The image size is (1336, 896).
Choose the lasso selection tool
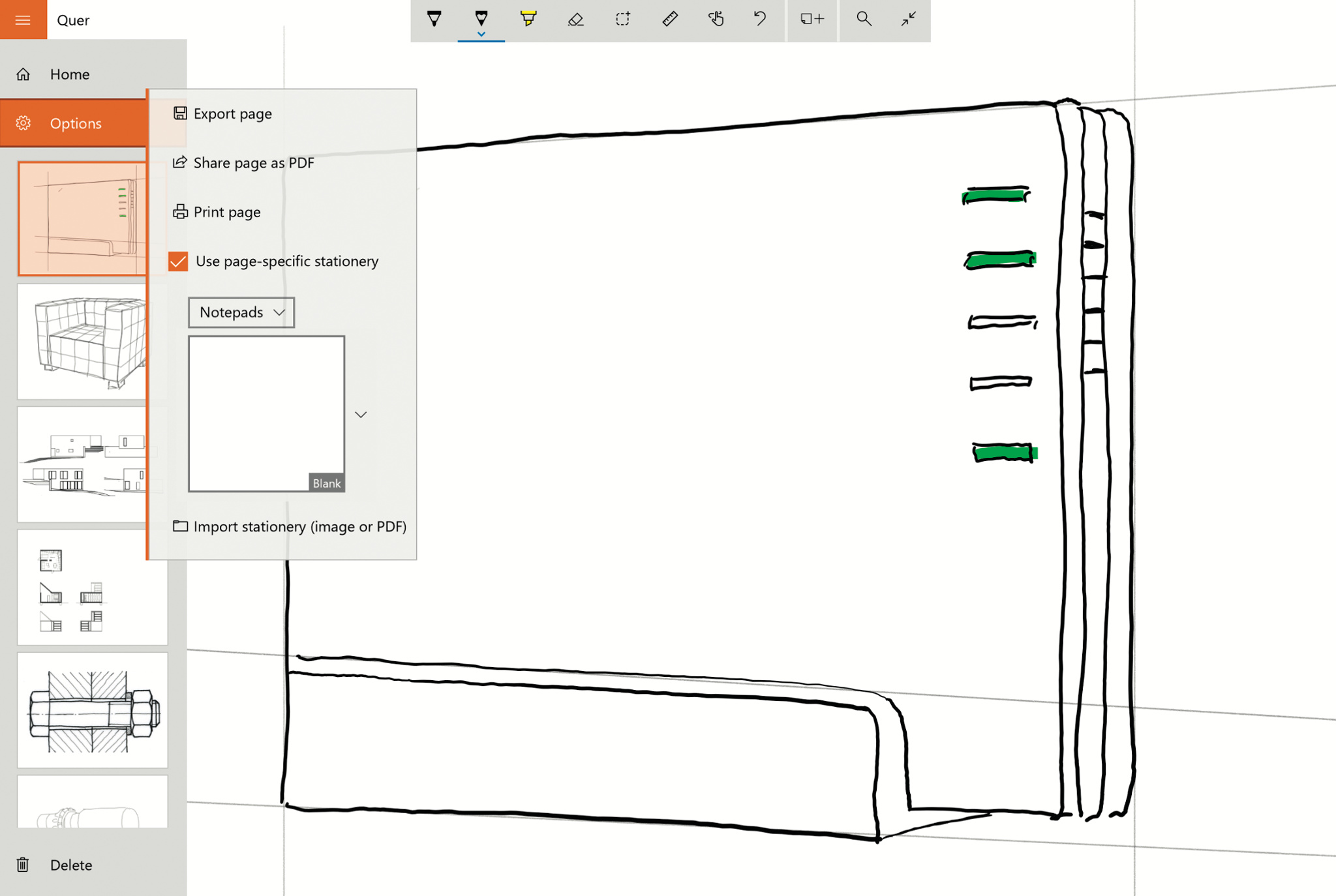(x=623, y=19)
